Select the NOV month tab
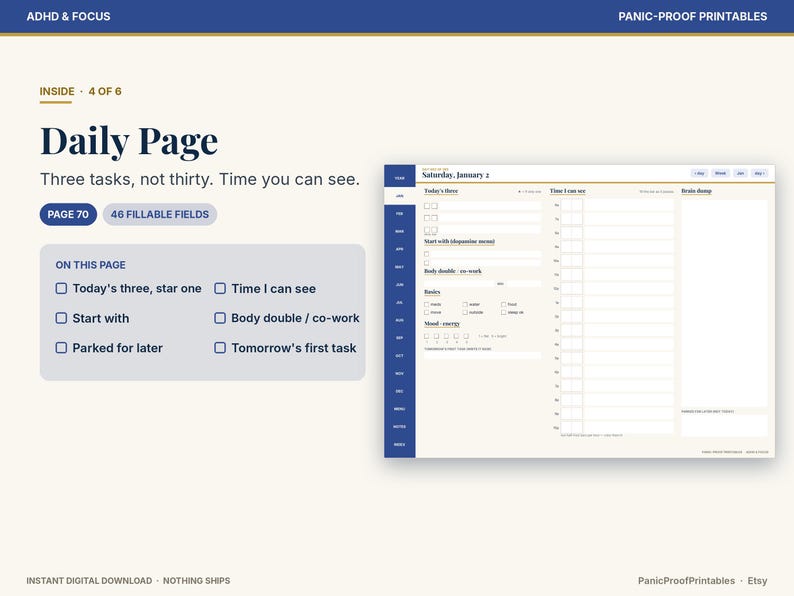This screenshot has height=596, width=794. (x=400, y=373)
